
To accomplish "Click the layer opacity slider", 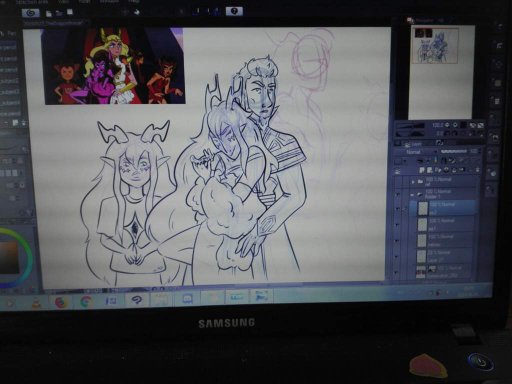I will point(454,152).
